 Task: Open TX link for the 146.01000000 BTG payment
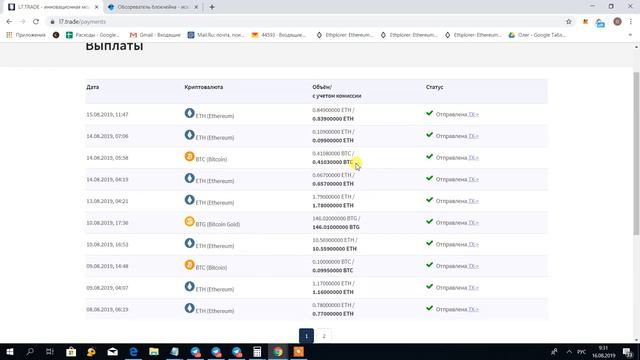(473, 223)
